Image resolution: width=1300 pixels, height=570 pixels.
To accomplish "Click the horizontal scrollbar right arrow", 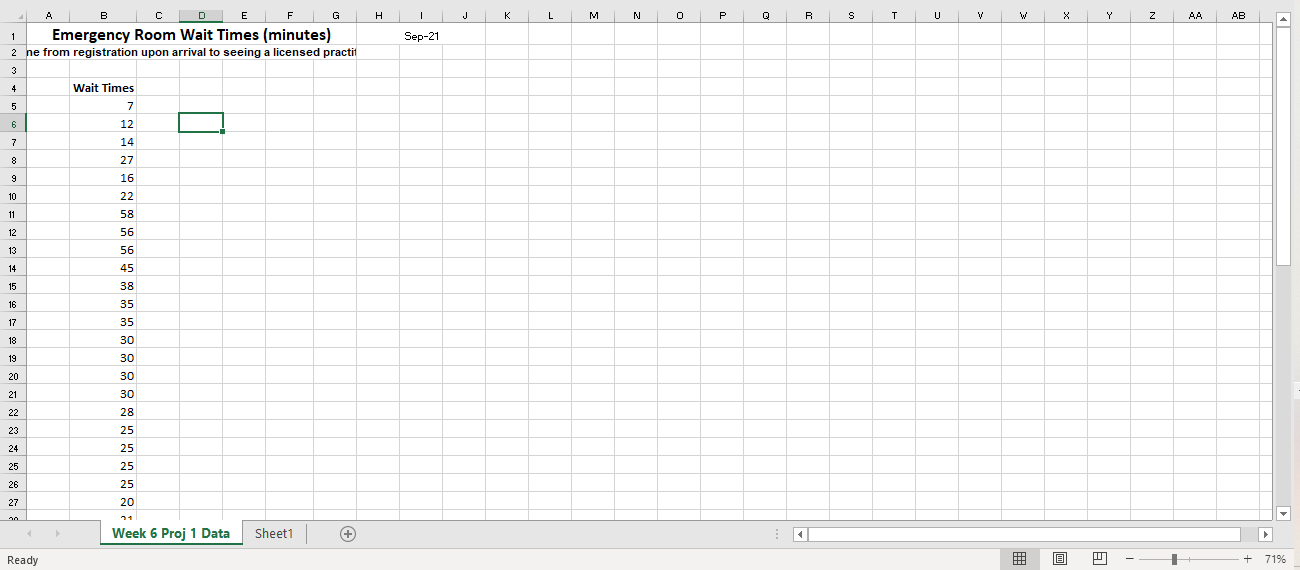I will 1266,534.
